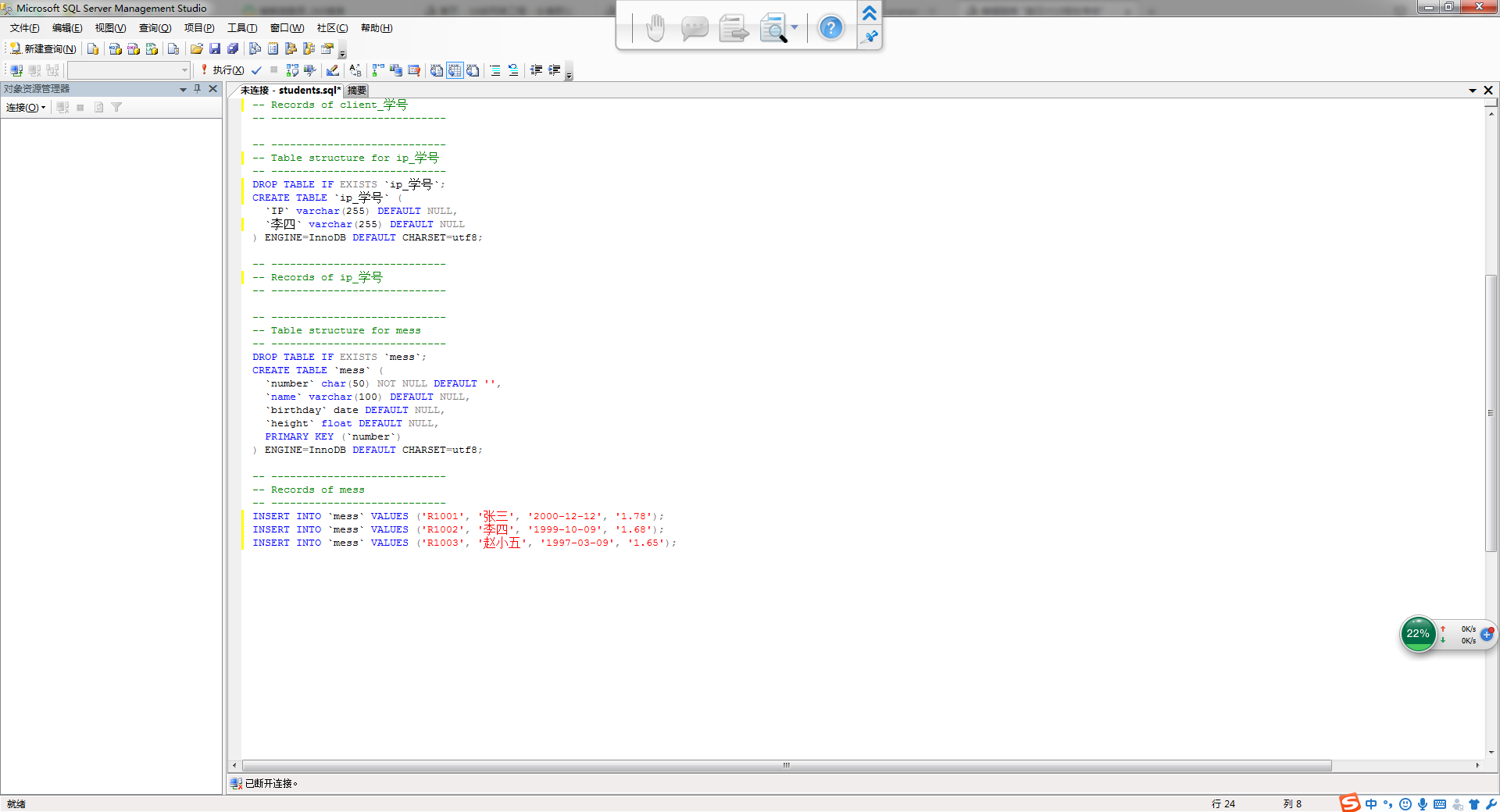The height and width of the screenshot is (812, 1500).
Task: Toggle Results to Grid mode
Action: tap(455, 70)
